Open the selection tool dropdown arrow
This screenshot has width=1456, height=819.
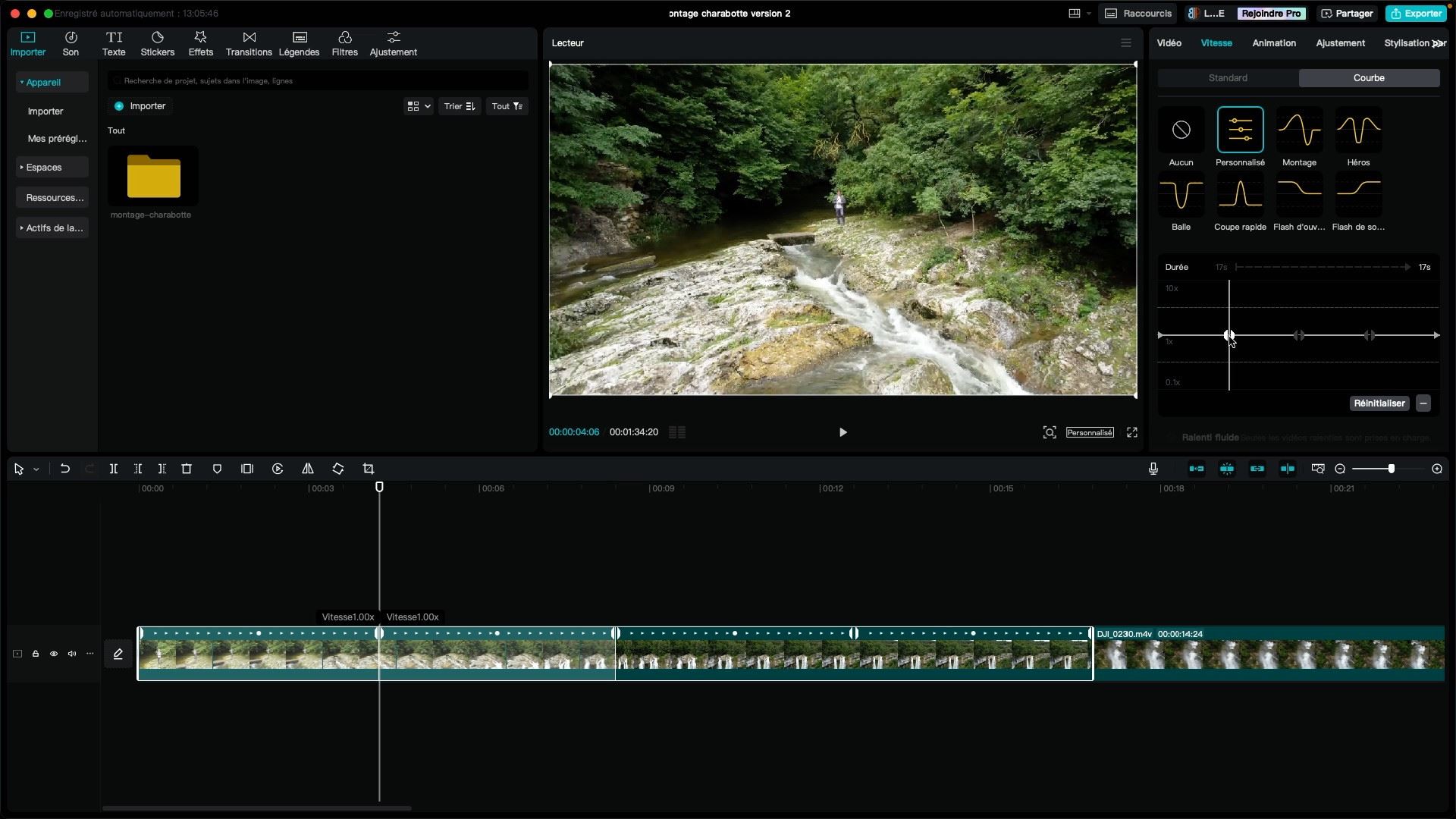coord(36,469)
